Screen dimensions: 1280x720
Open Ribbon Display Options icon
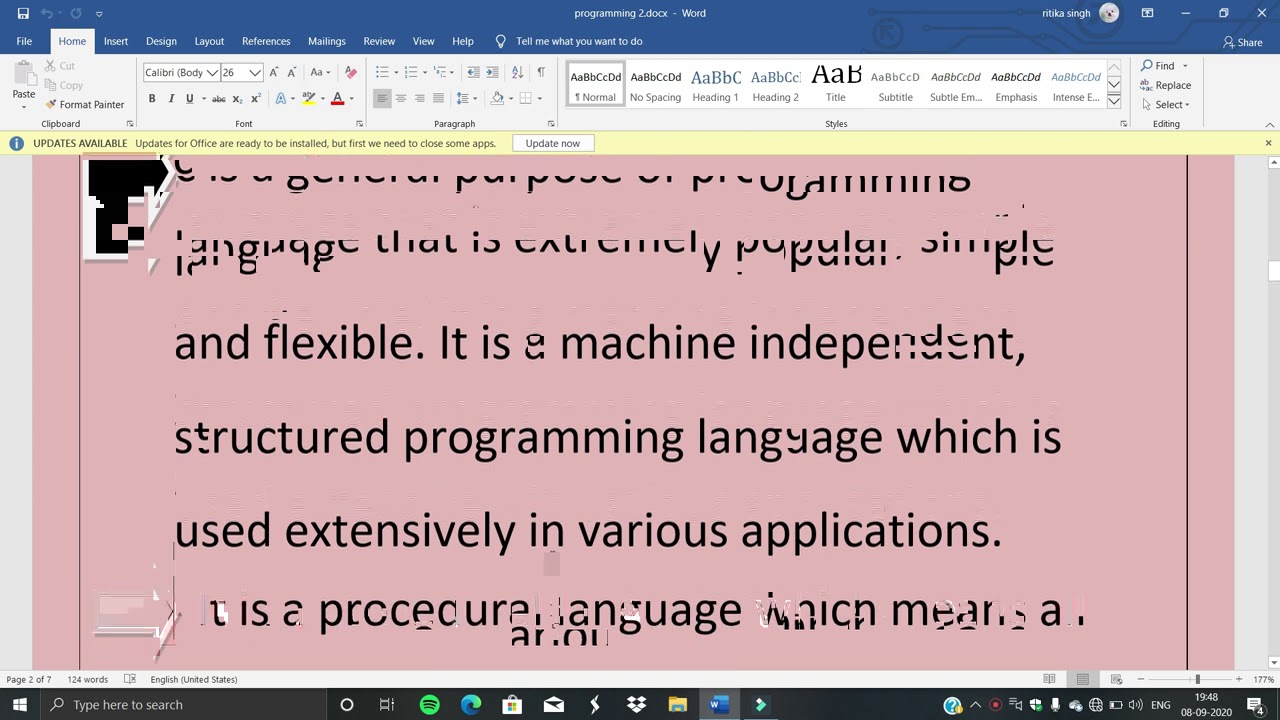[x=1147, y=13]
